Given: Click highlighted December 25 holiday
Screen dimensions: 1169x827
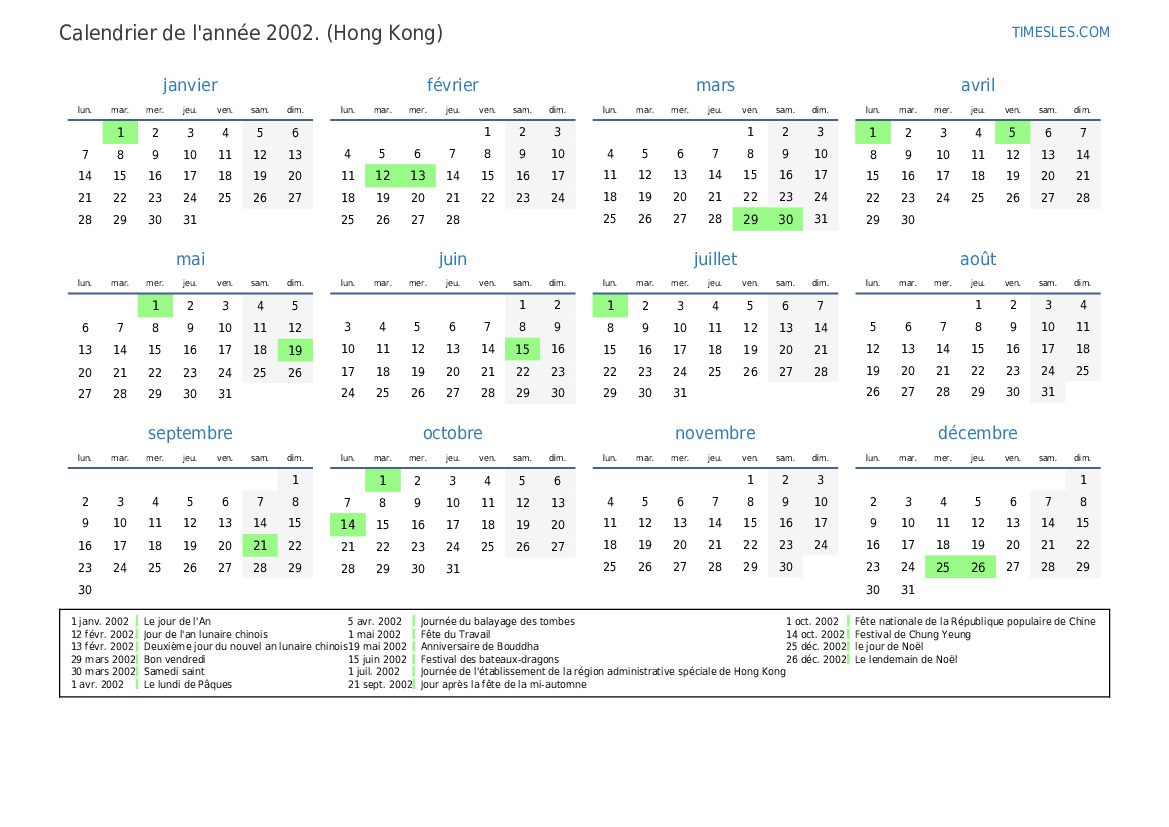Looking at the screenshot, I should point(942,567).
